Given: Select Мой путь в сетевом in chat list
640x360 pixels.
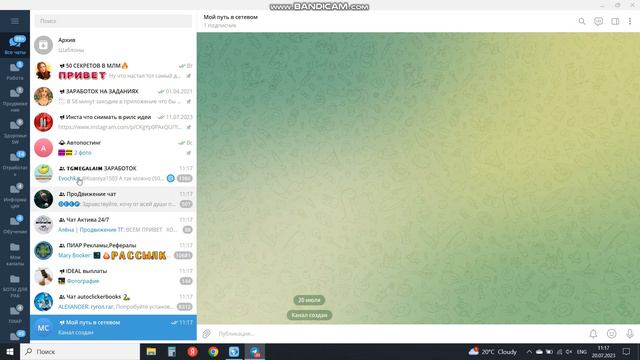Looking at the screenshot, I should point(113,327).
